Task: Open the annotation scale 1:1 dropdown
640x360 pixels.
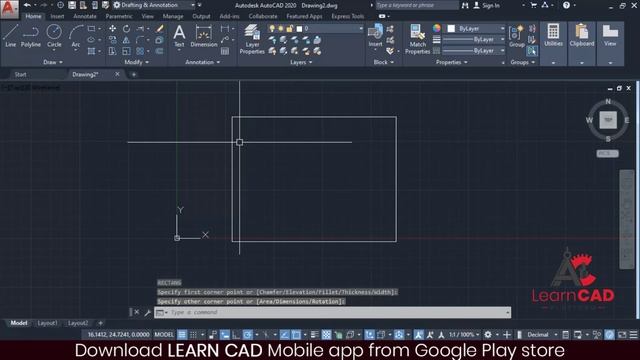Action: 464,335
